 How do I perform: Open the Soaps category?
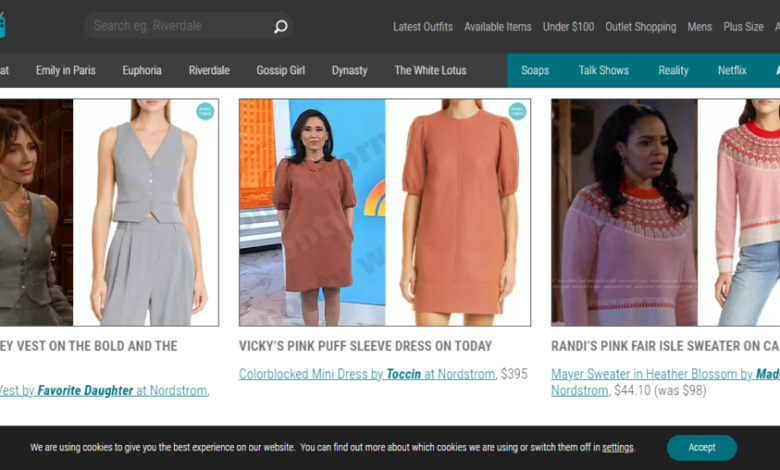535,71
